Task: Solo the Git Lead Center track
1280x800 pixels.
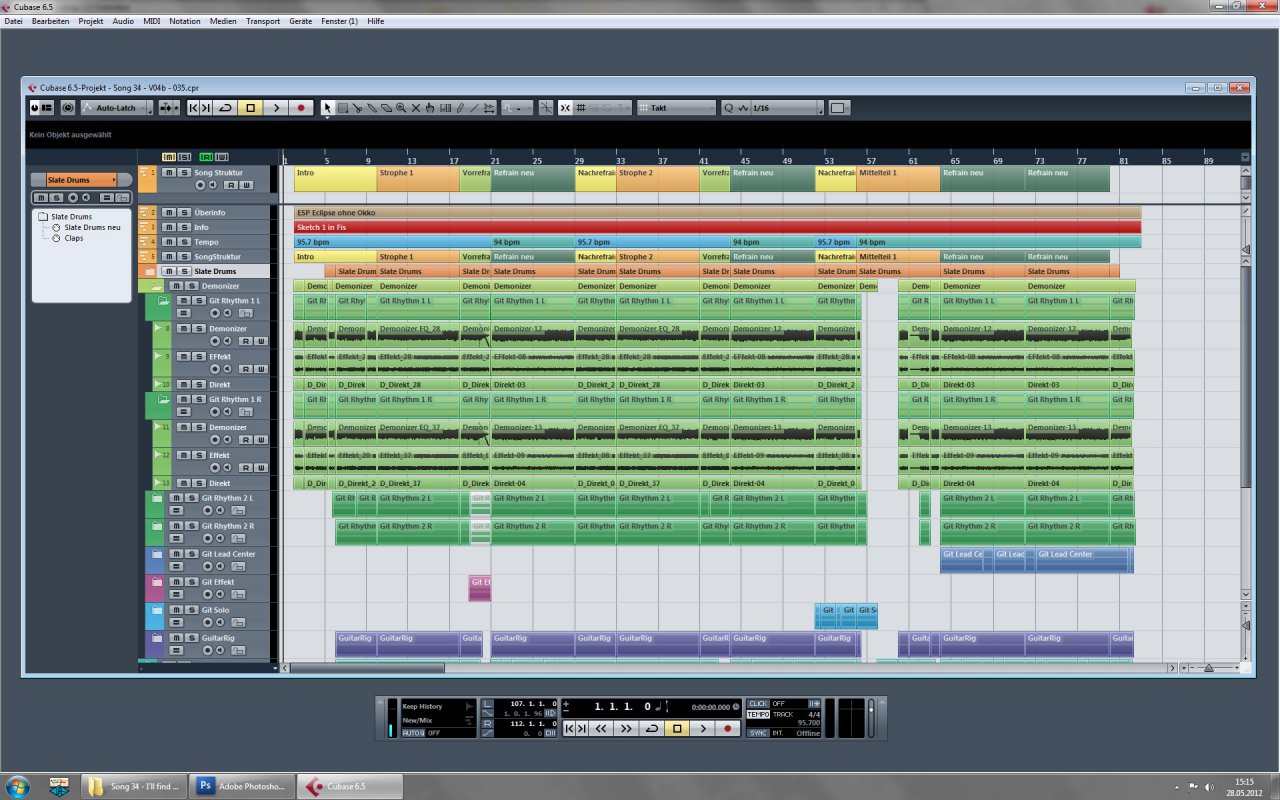Action: (191, 554)
